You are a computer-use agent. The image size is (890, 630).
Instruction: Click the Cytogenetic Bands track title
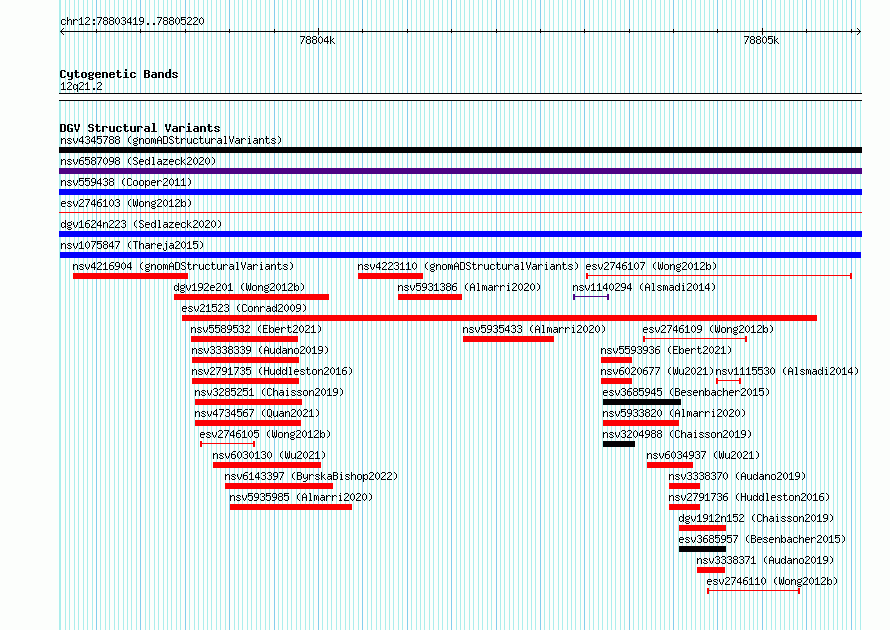click(119, 74)
